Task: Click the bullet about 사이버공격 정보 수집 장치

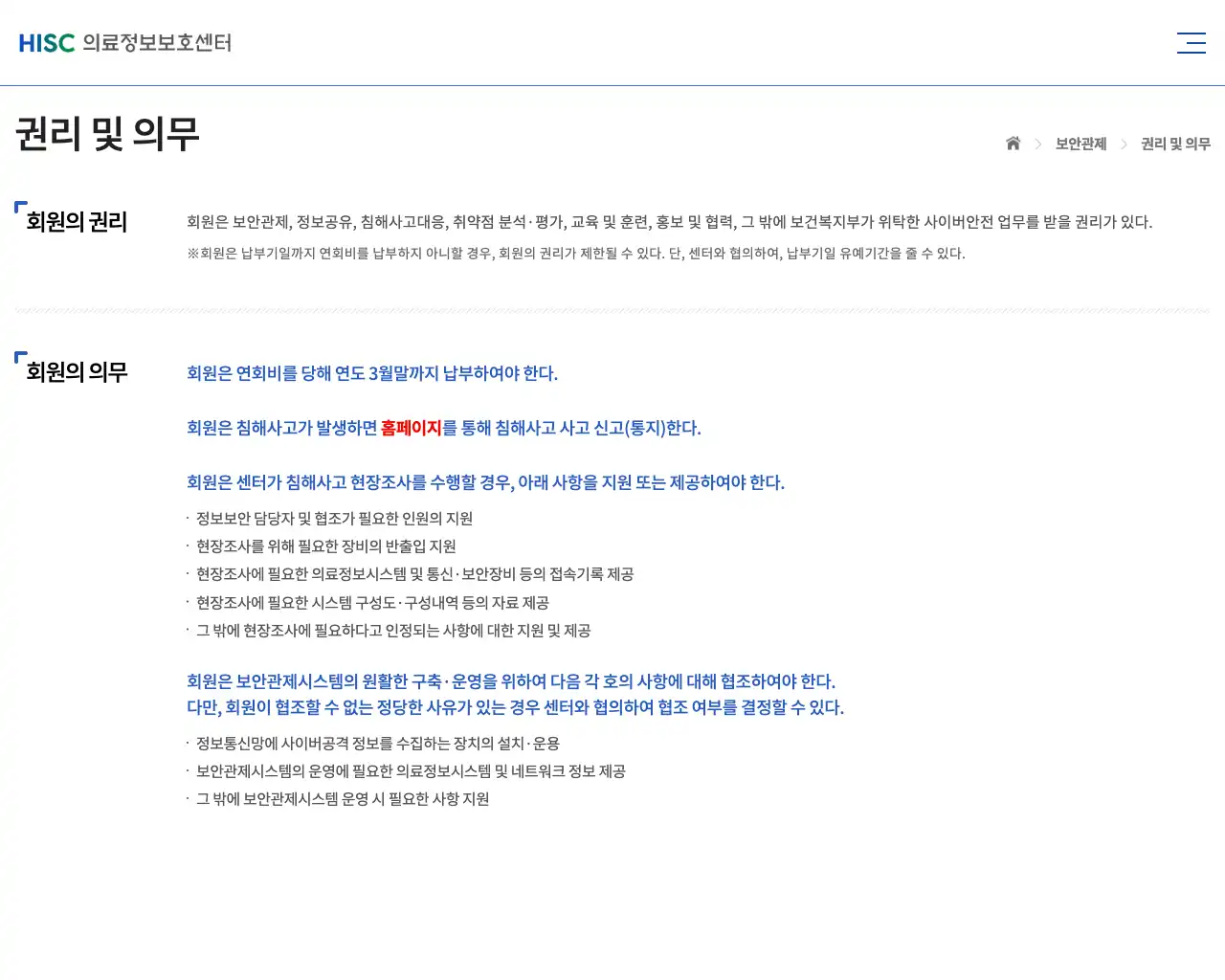Action: pos(374,744)
